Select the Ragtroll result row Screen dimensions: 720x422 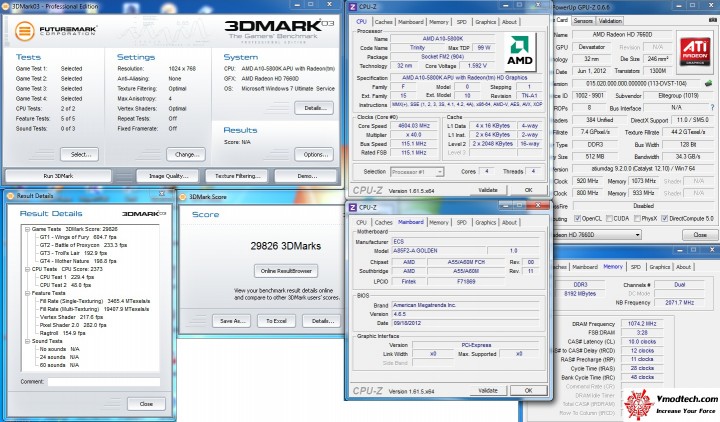point(62,333)
